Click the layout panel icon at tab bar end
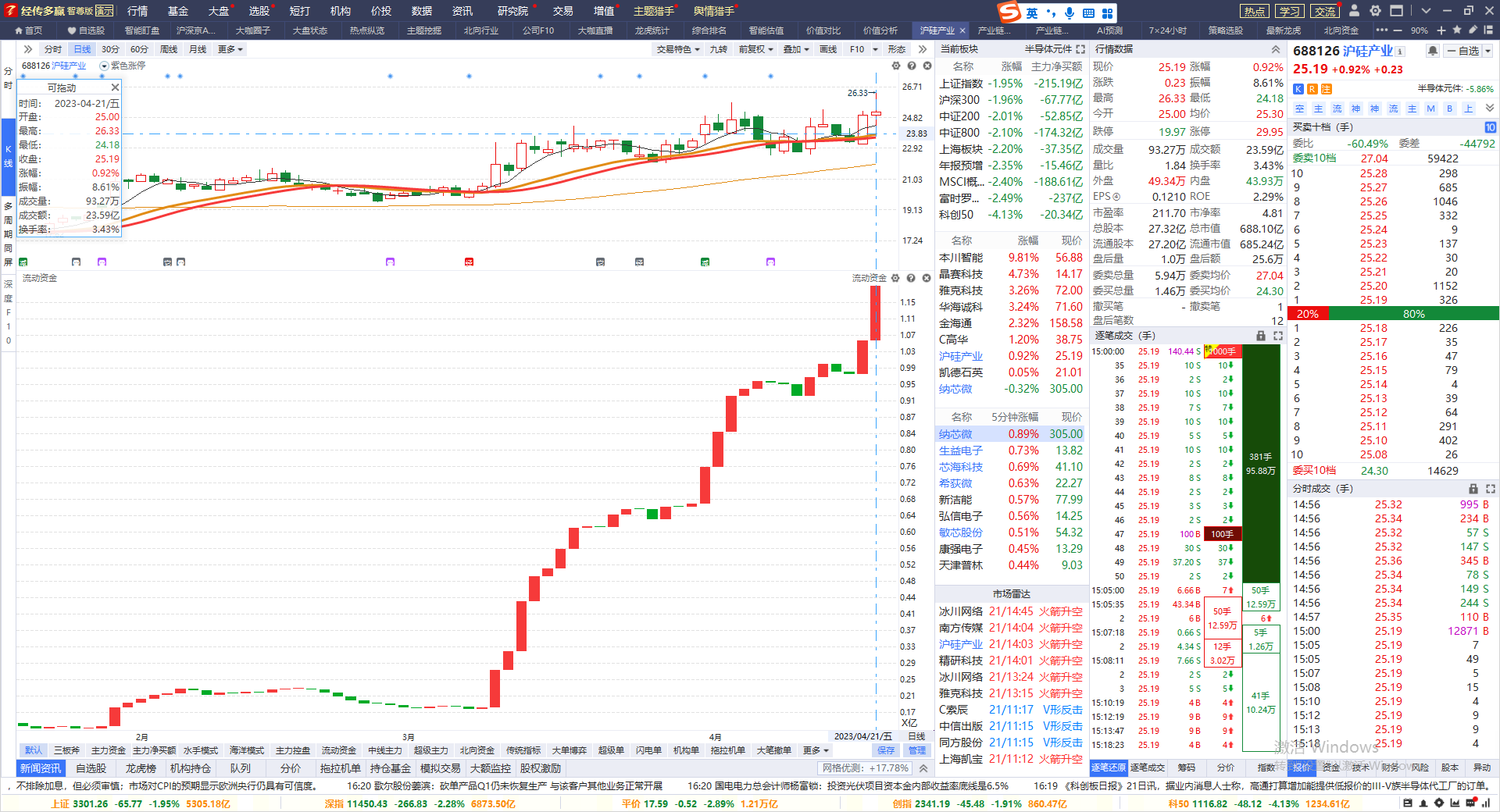The width and height of the screenshot is (1500, 812). coord(1489,30)
